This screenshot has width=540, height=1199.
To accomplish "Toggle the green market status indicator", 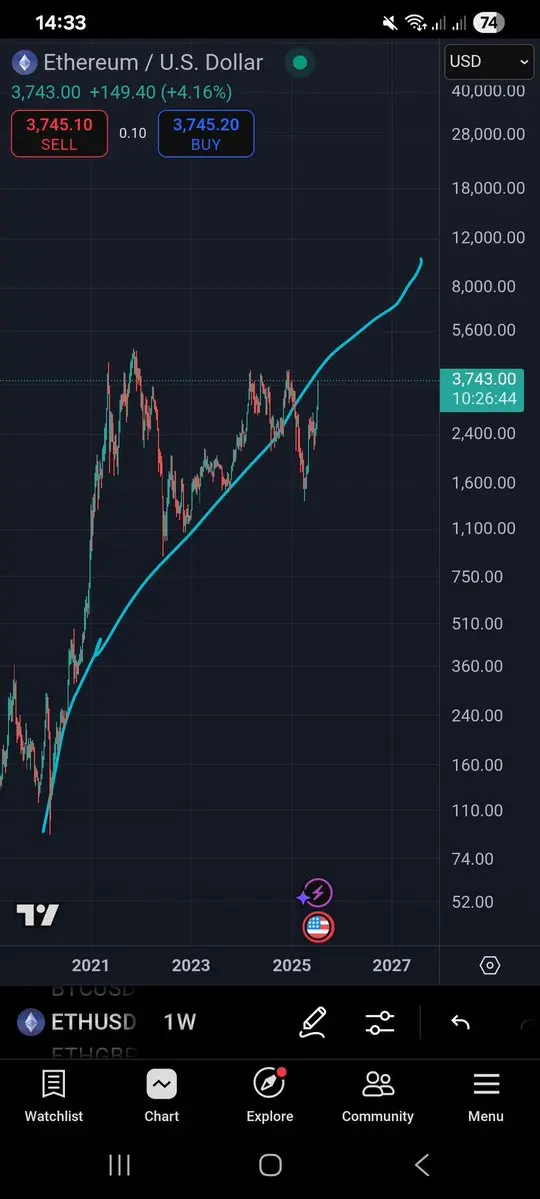I will tap(300, 63).
